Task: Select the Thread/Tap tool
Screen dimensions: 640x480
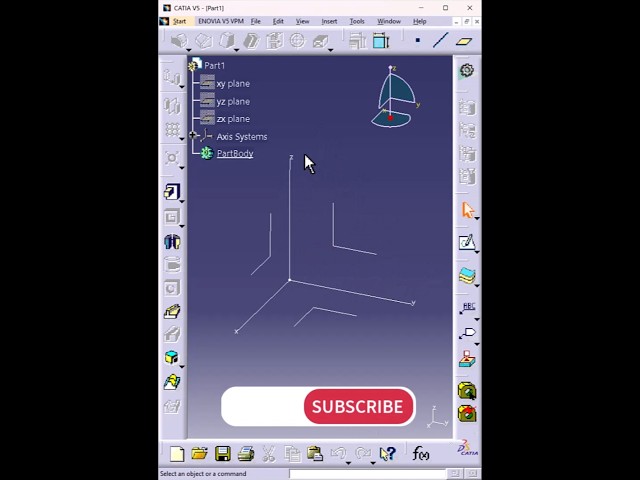Action: (x=298, y=40)
